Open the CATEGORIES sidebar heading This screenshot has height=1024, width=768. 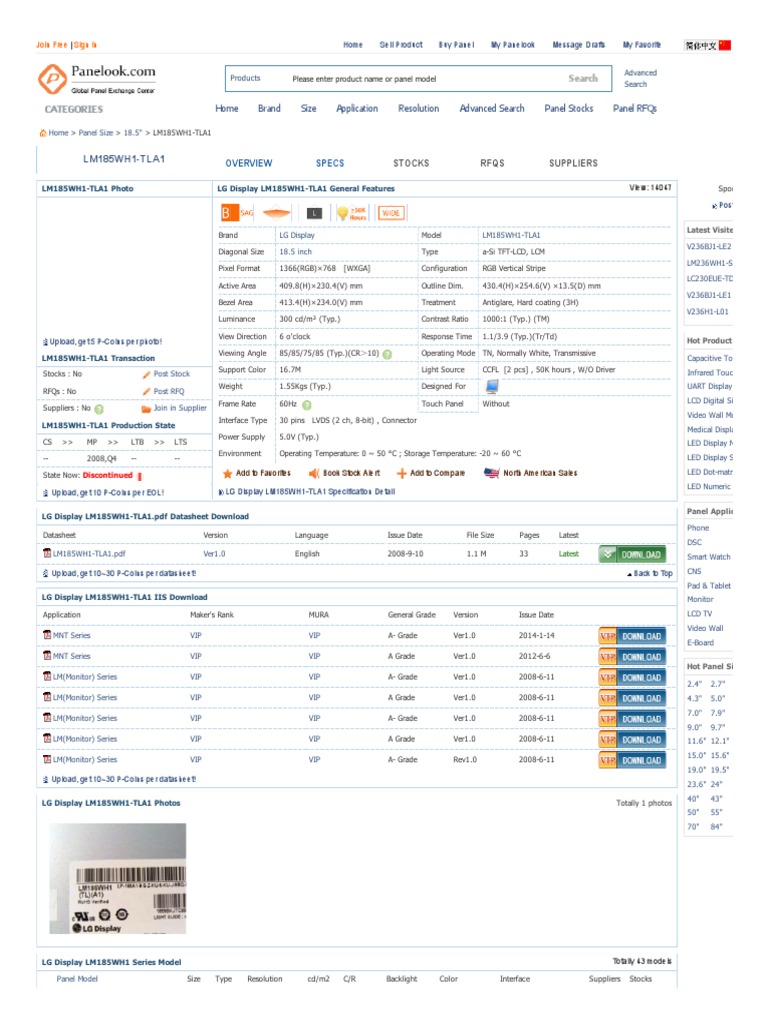[74, 109]
